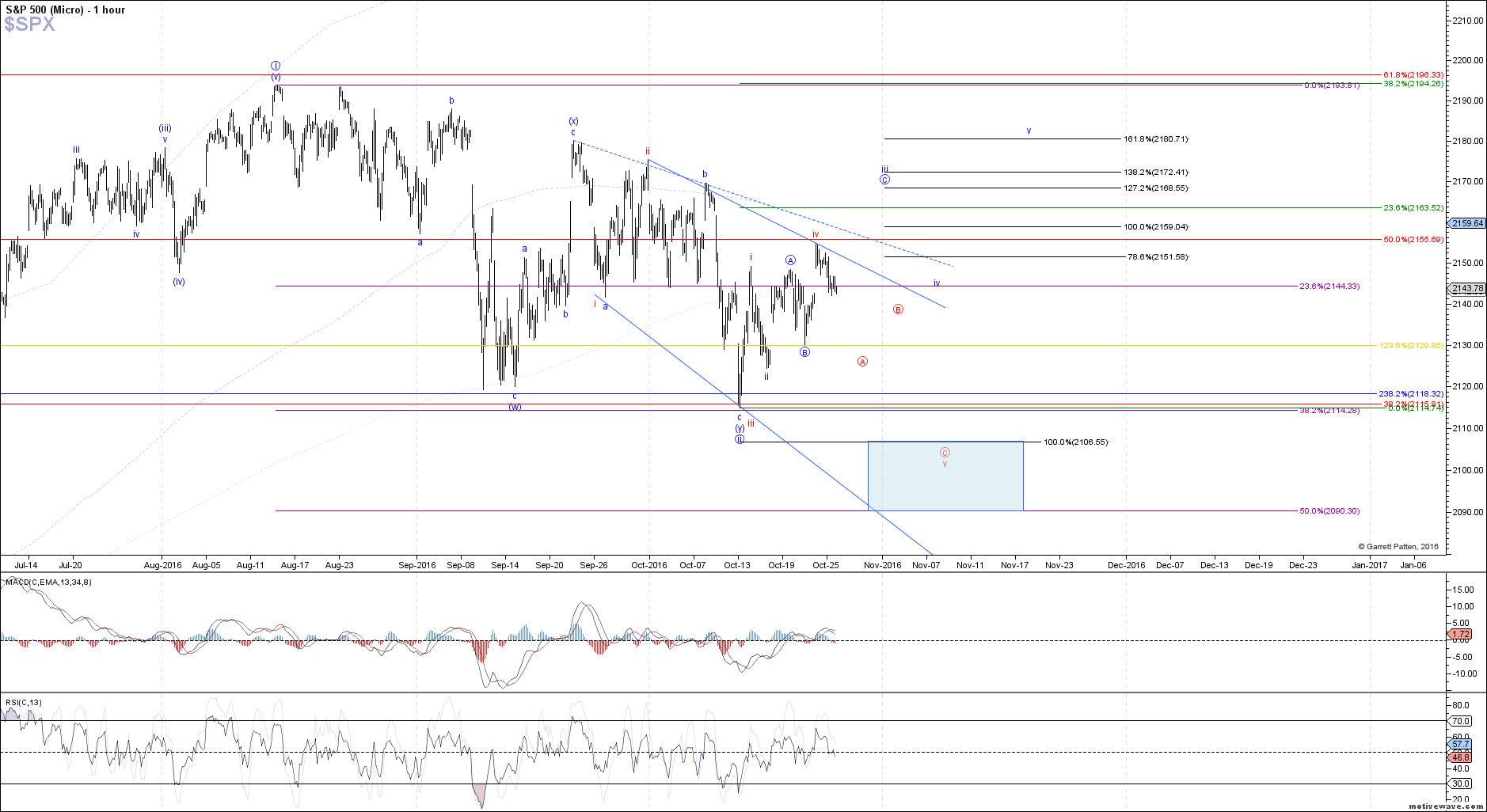Click the red circled A wave marker

click(x=862, y=362)
